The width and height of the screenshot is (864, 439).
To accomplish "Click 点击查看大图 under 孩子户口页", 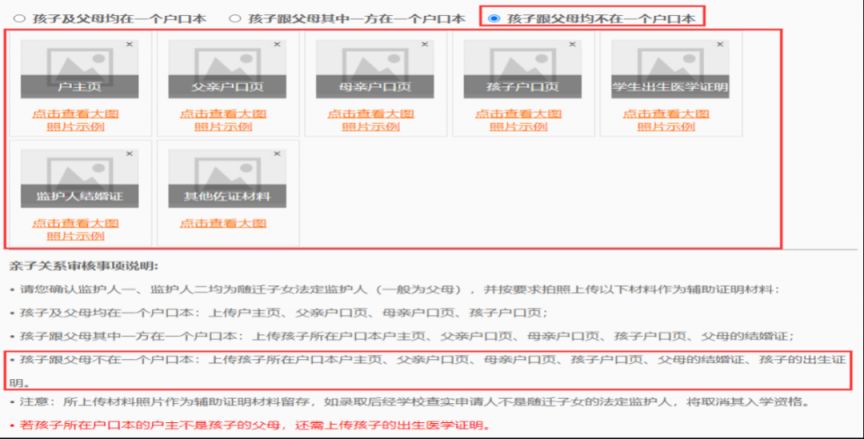I will (519, 114).
